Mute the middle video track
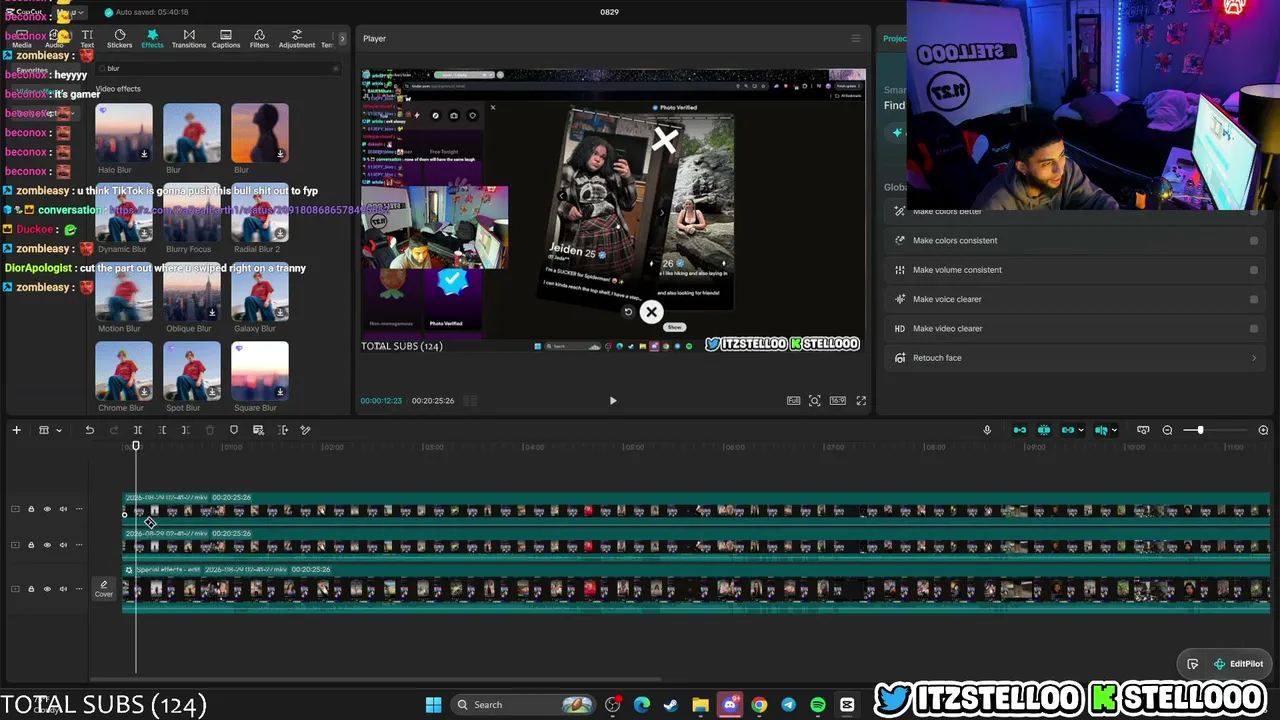 pos(63,545)
